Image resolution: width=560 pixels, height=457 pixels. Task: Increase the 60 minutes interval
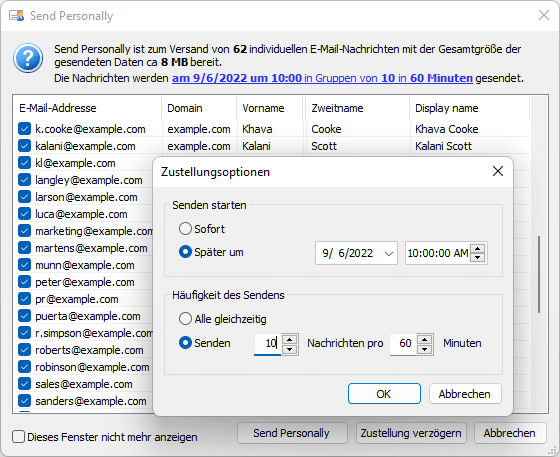click(x=424, y=339)
